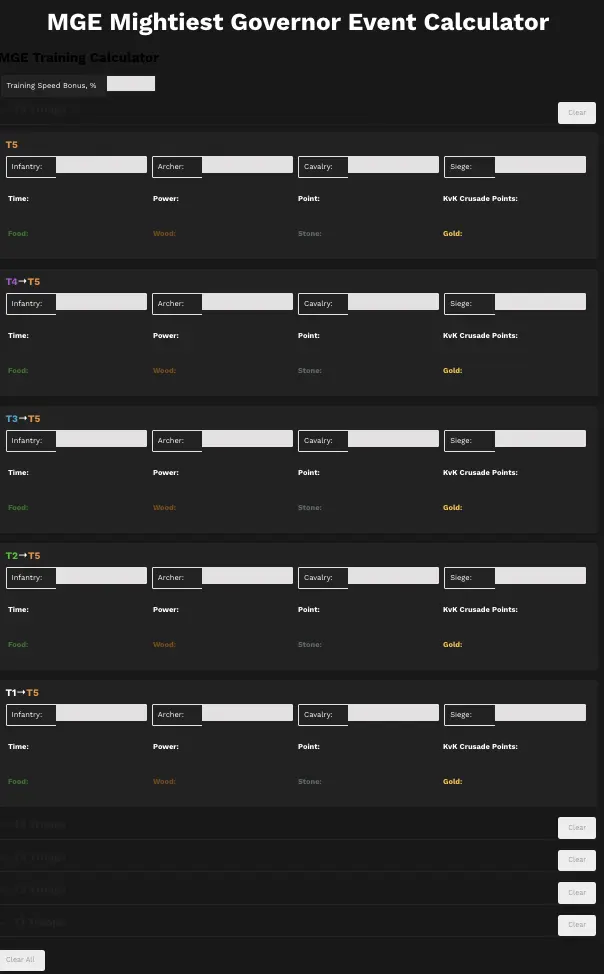
Task: Click the last Clear button directly above Clear All
Action: (576, 925)
